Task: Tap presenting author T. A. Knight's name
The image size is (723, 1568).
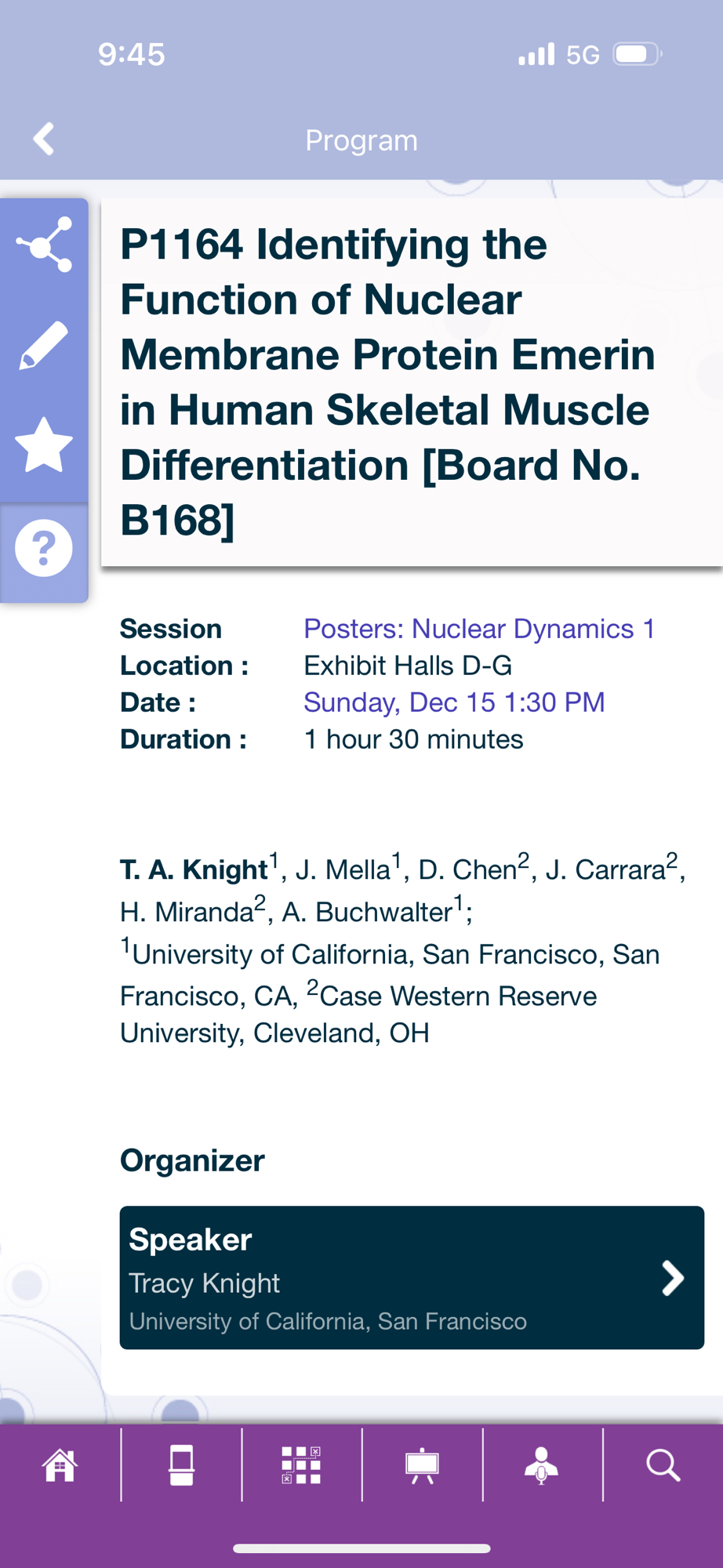Action: click(x=194, y=869)
